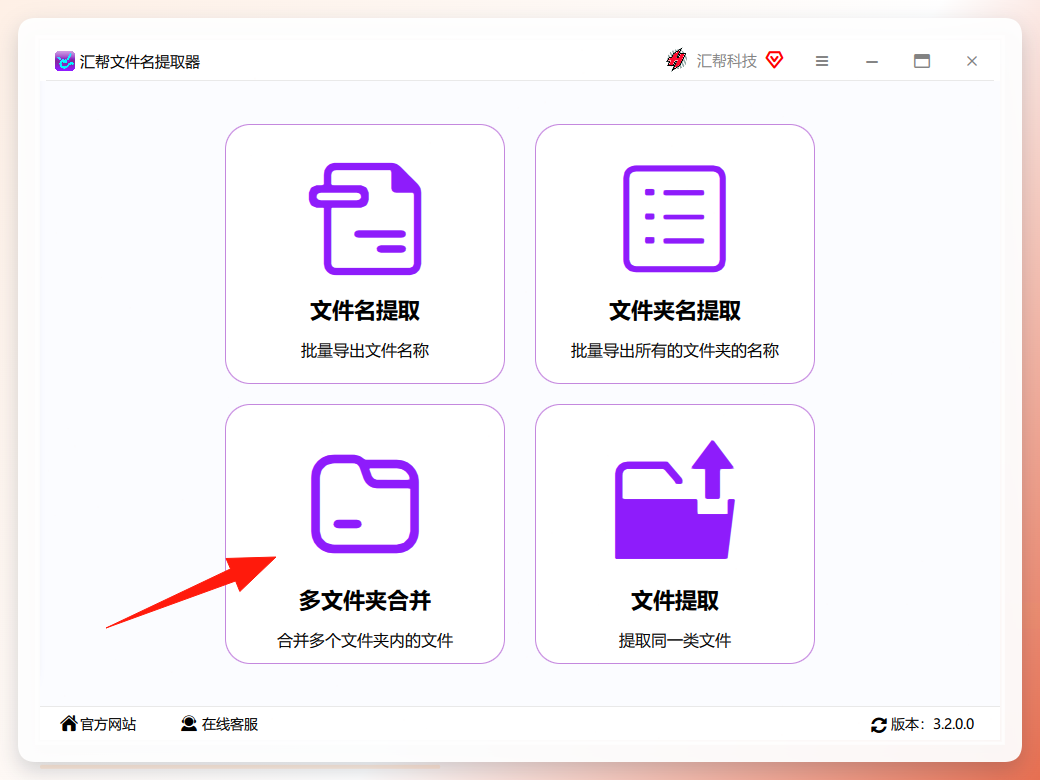This screenshot has height=780, width=1040.
Task: Maximize the application window
Action: pyautogui.click(x=922, y=61)
